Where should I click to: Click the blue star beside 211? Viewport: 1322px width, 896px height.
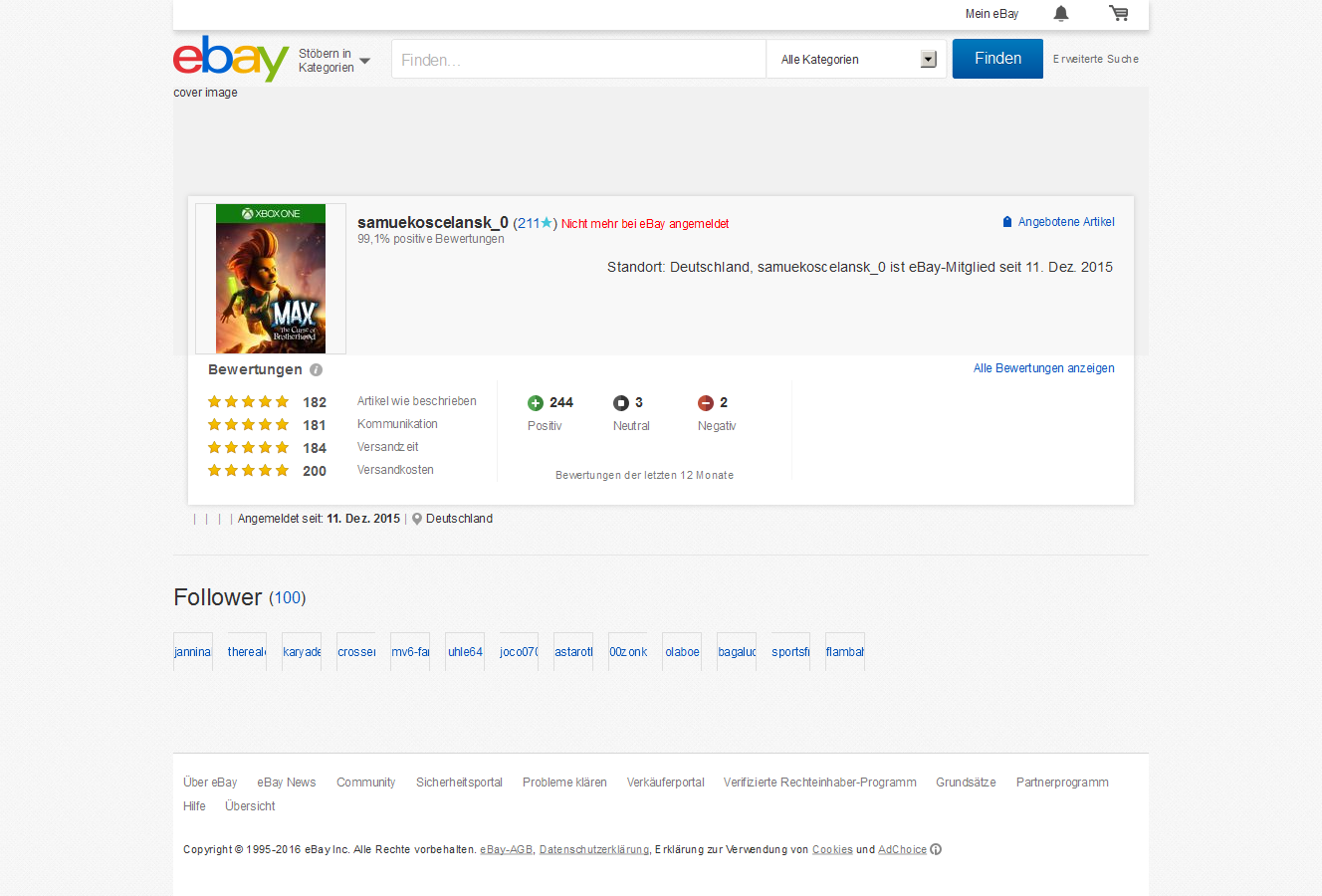(x=547, y=222)
